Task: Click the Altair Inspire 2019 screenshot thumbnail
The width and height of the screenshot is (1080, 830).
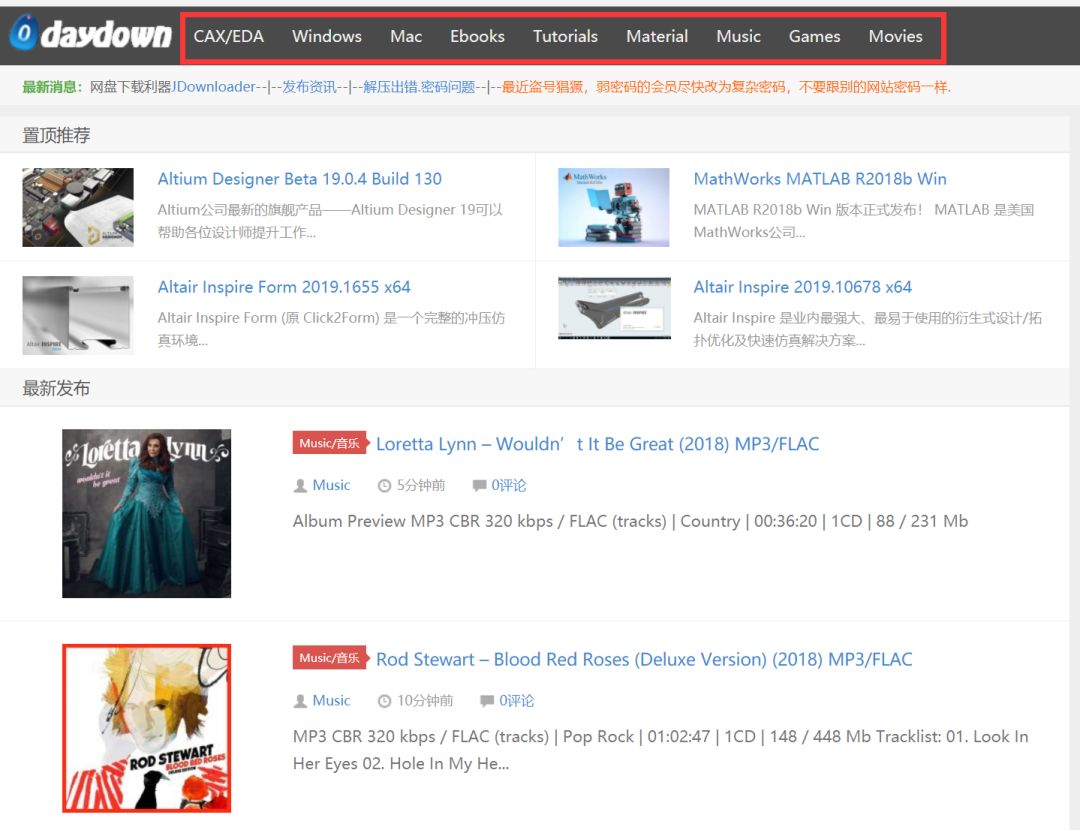Action: 614,308
